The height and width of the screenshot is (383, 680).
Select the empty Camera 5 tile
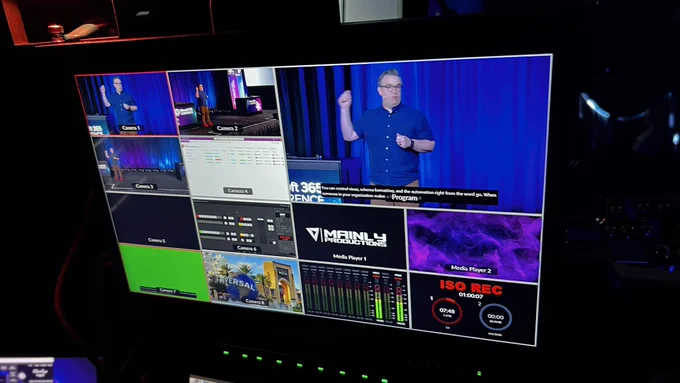pos(153,221)
